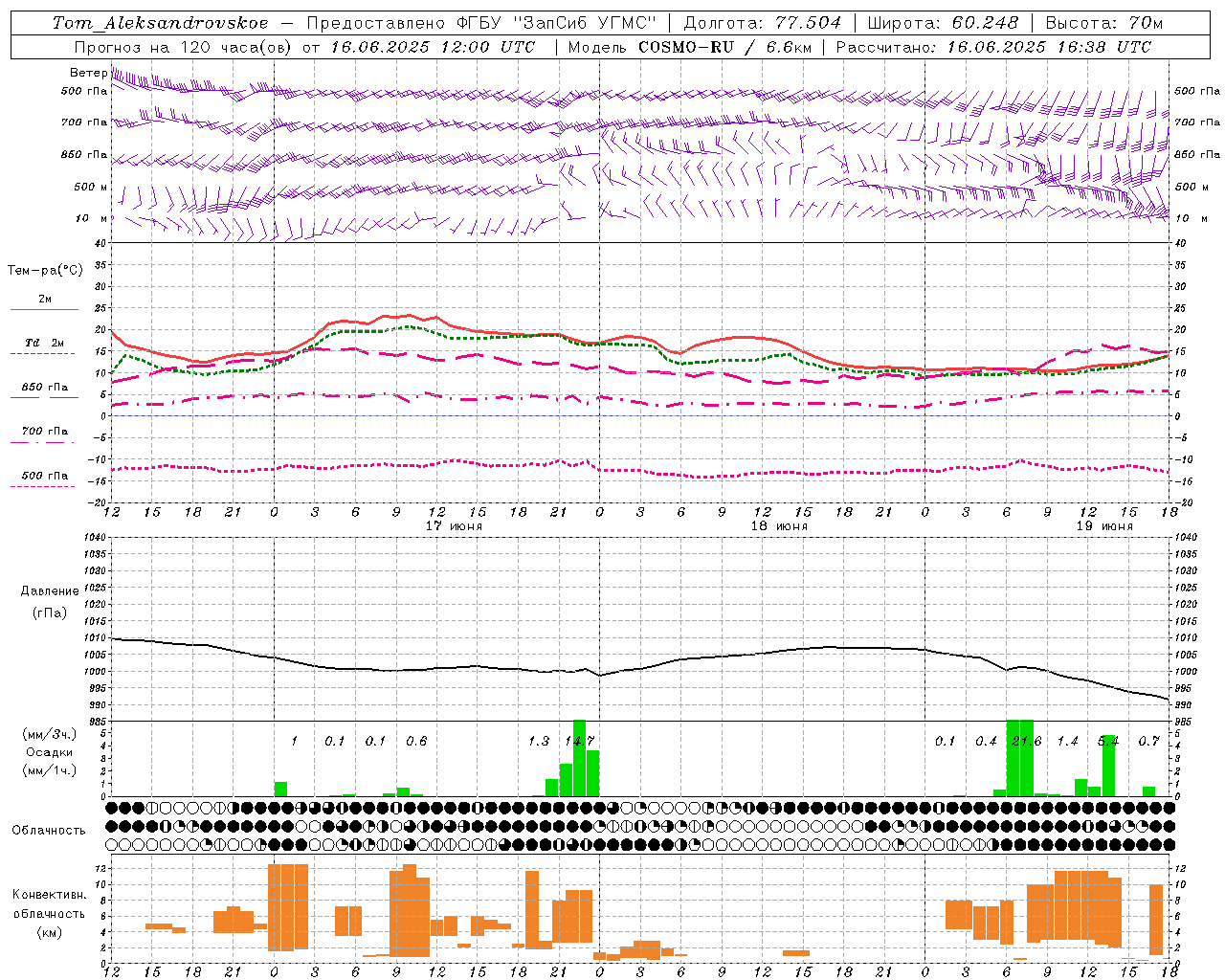This screenshot has height=980, width=1225.
Task: Click the Конвективн. облачность label
Action: point(50,904)
